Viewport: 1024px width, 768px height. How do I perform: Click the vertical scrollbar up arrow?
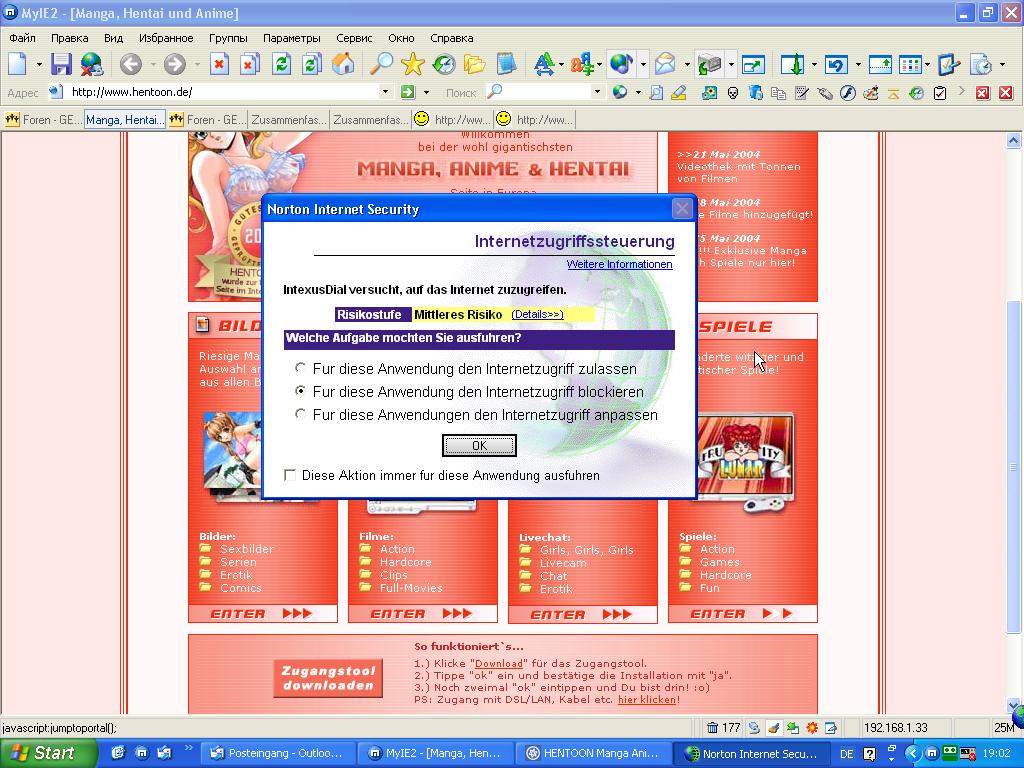tap(1013, 140)
